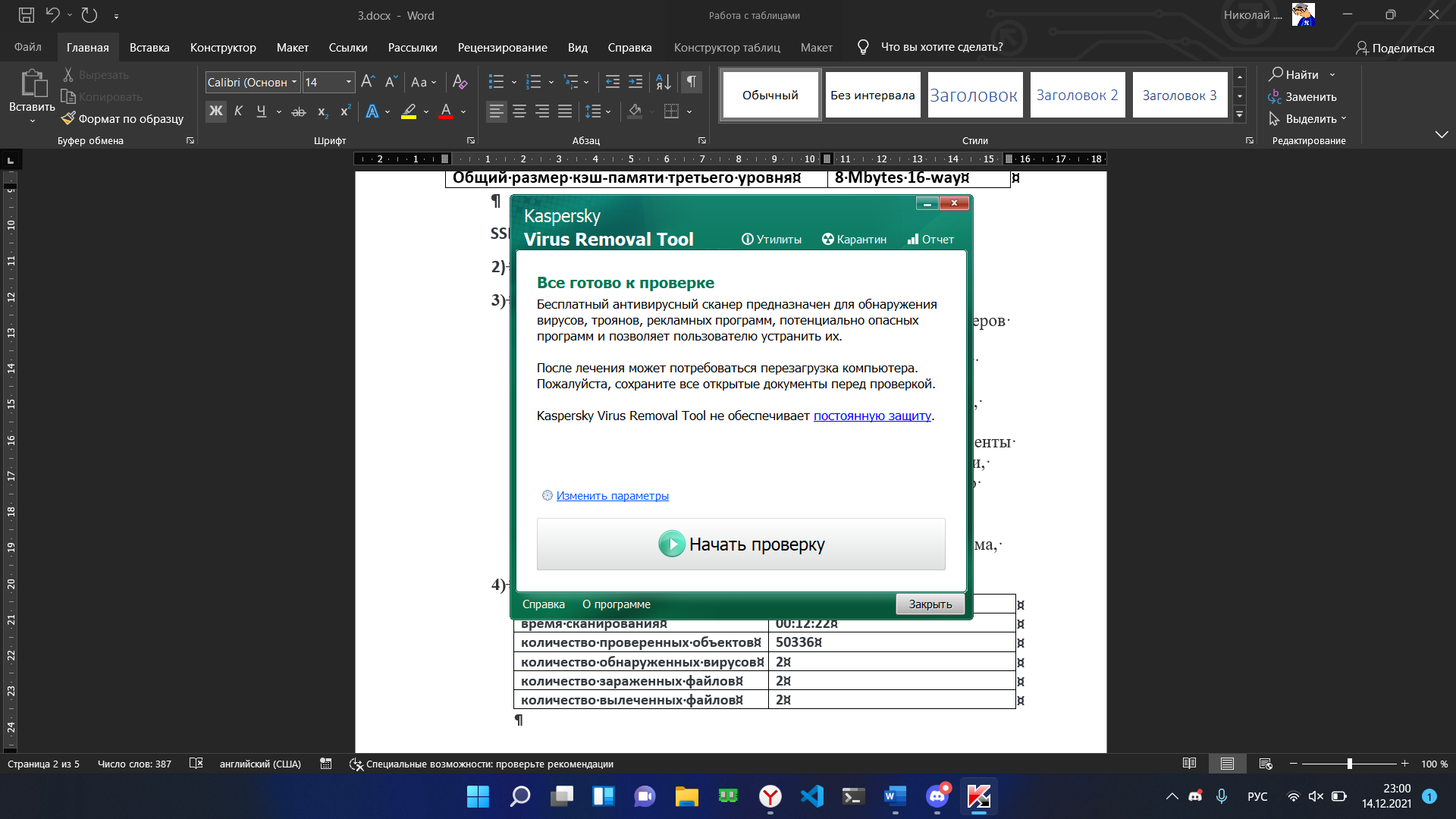Open the Table Design tab
The image size is (1456, 819).
pos(726,47)
